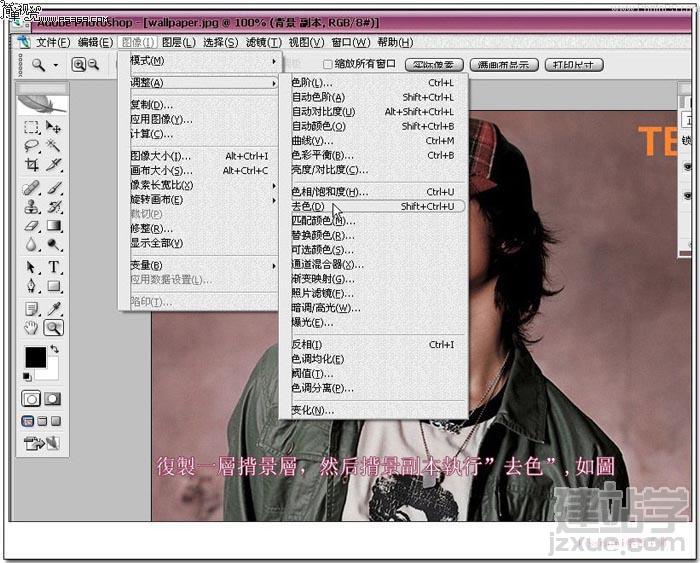Viewport: 700px width, 563px height.
Task: Toggle the 缩放所有窗口 checkbox
Action: [x=327, y=64]
